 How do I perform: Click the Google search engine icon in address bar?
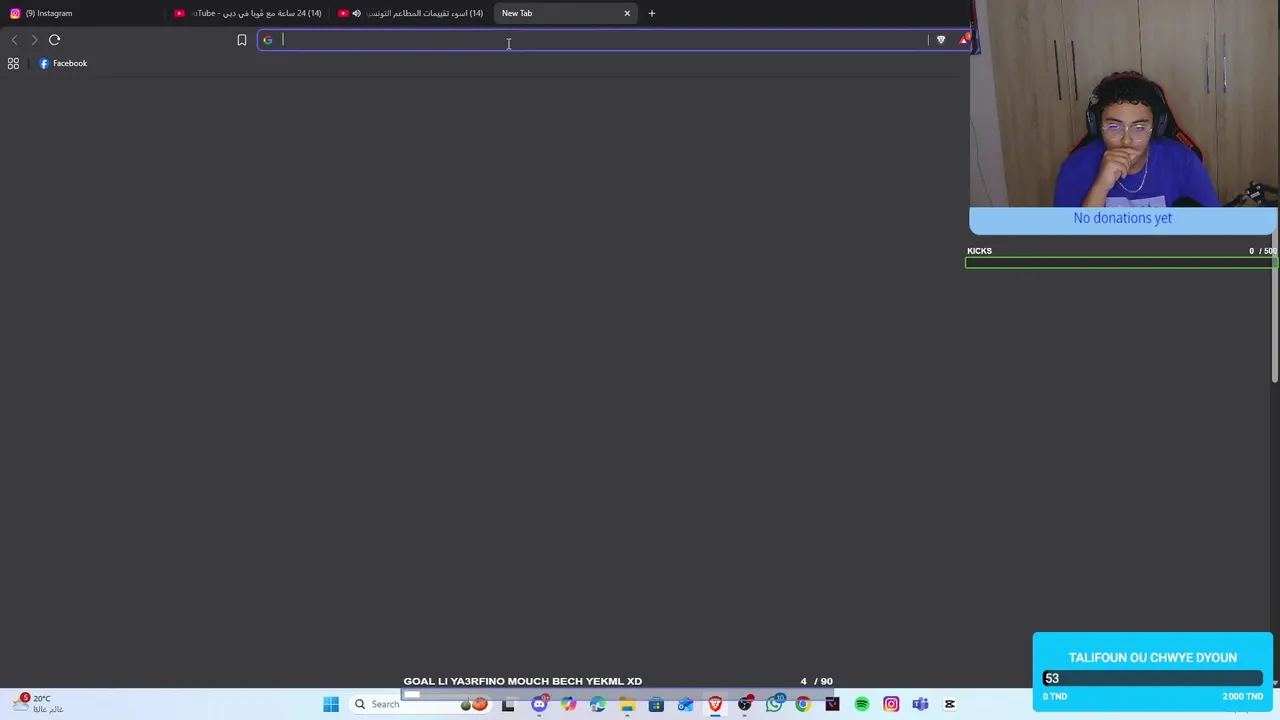(267, 40)
